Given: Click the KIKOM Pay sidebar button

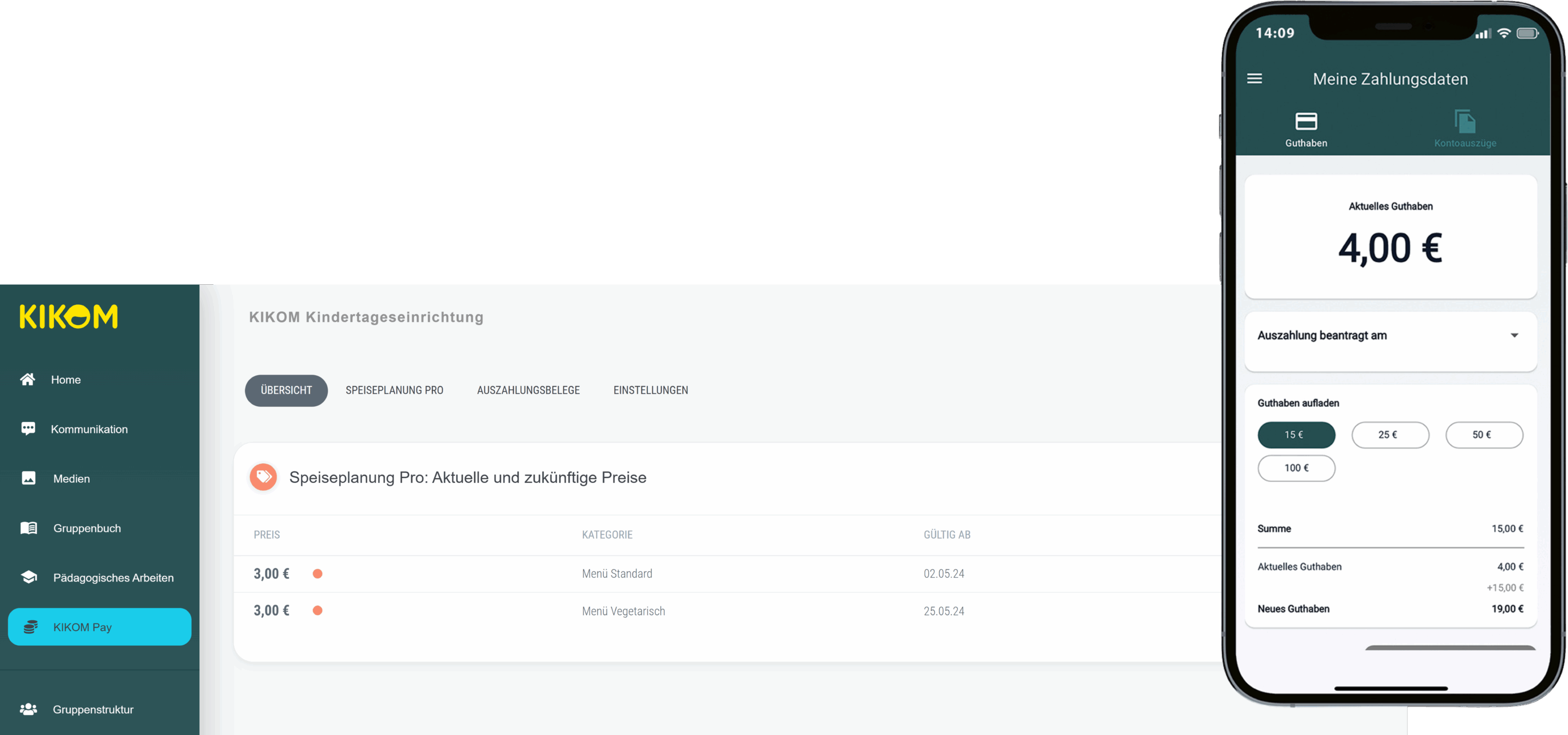Looking at the screenshot, I should 99,627.
